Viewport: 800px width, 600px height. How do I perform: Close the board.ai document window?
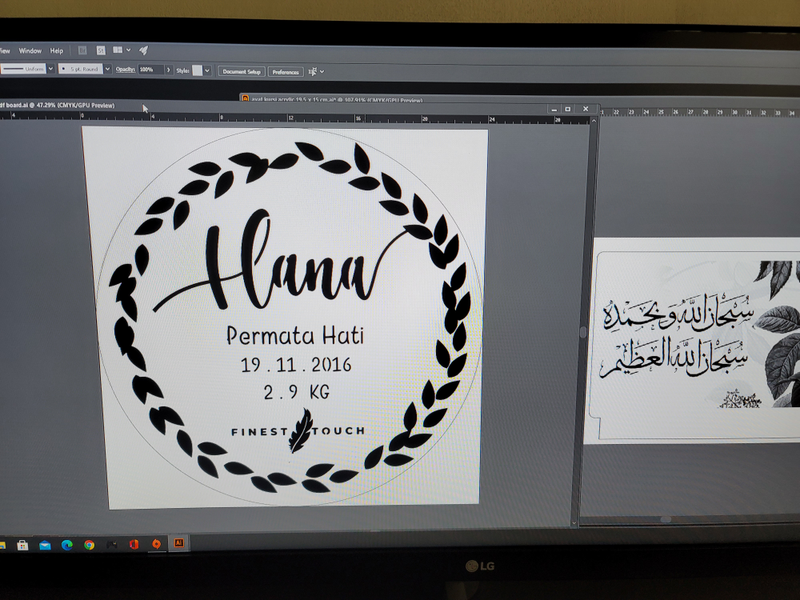pos(586,109)
